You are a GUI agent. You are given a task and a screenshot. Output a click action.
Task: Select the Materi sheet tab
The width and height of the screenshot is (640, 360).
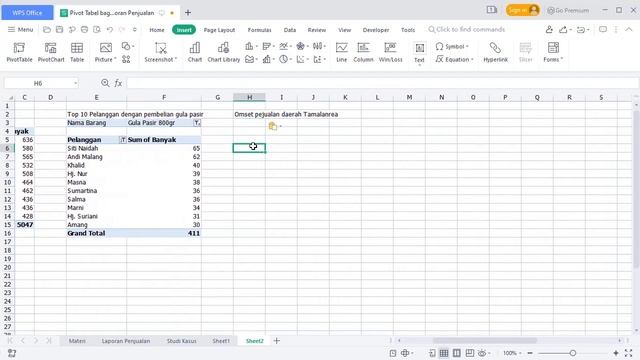tap(77, 341)
